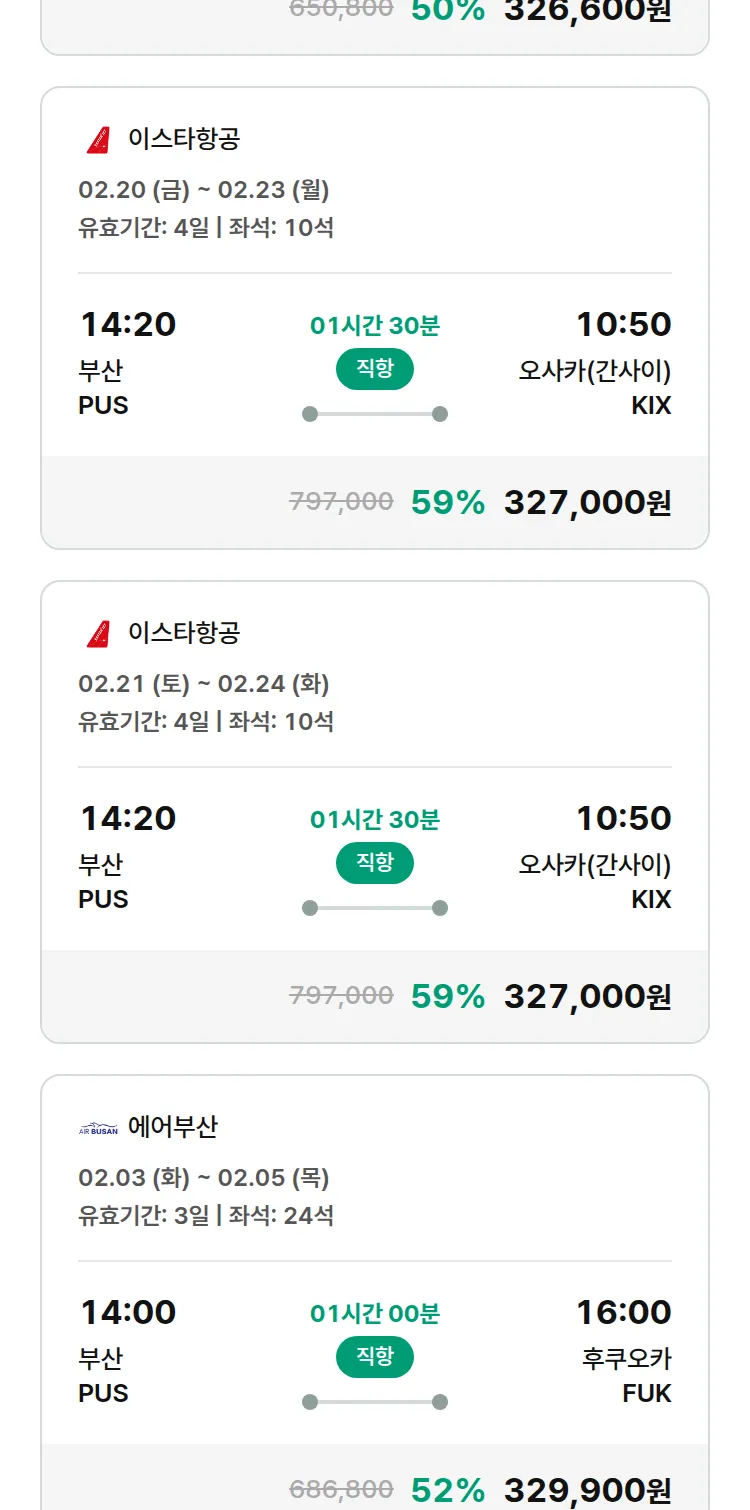Click the 01시간 00분 flight duration text

[x=375, y=1313]
